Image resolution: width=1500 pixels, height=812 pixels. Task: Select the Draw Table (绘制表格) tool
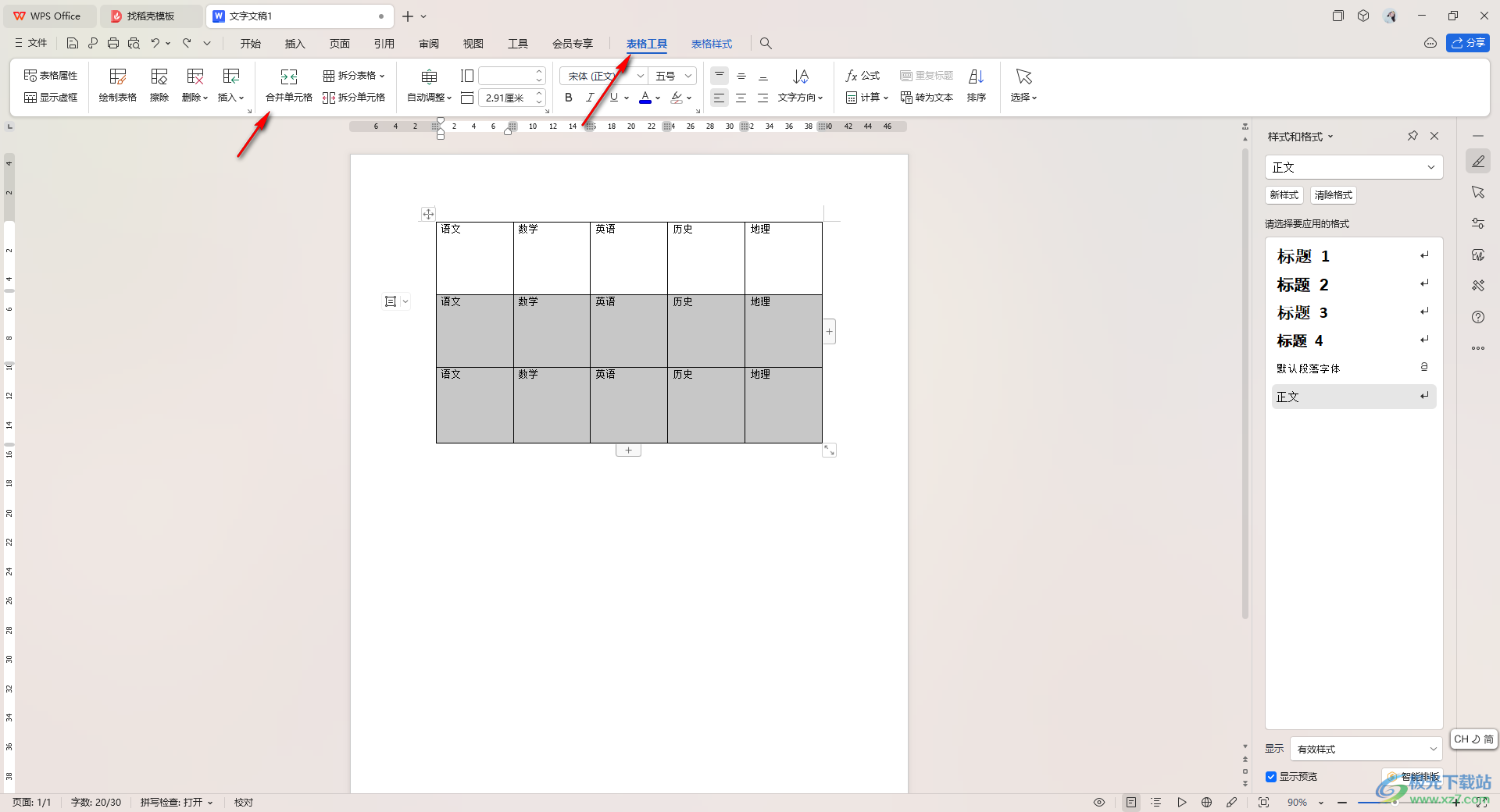[118, 85]
